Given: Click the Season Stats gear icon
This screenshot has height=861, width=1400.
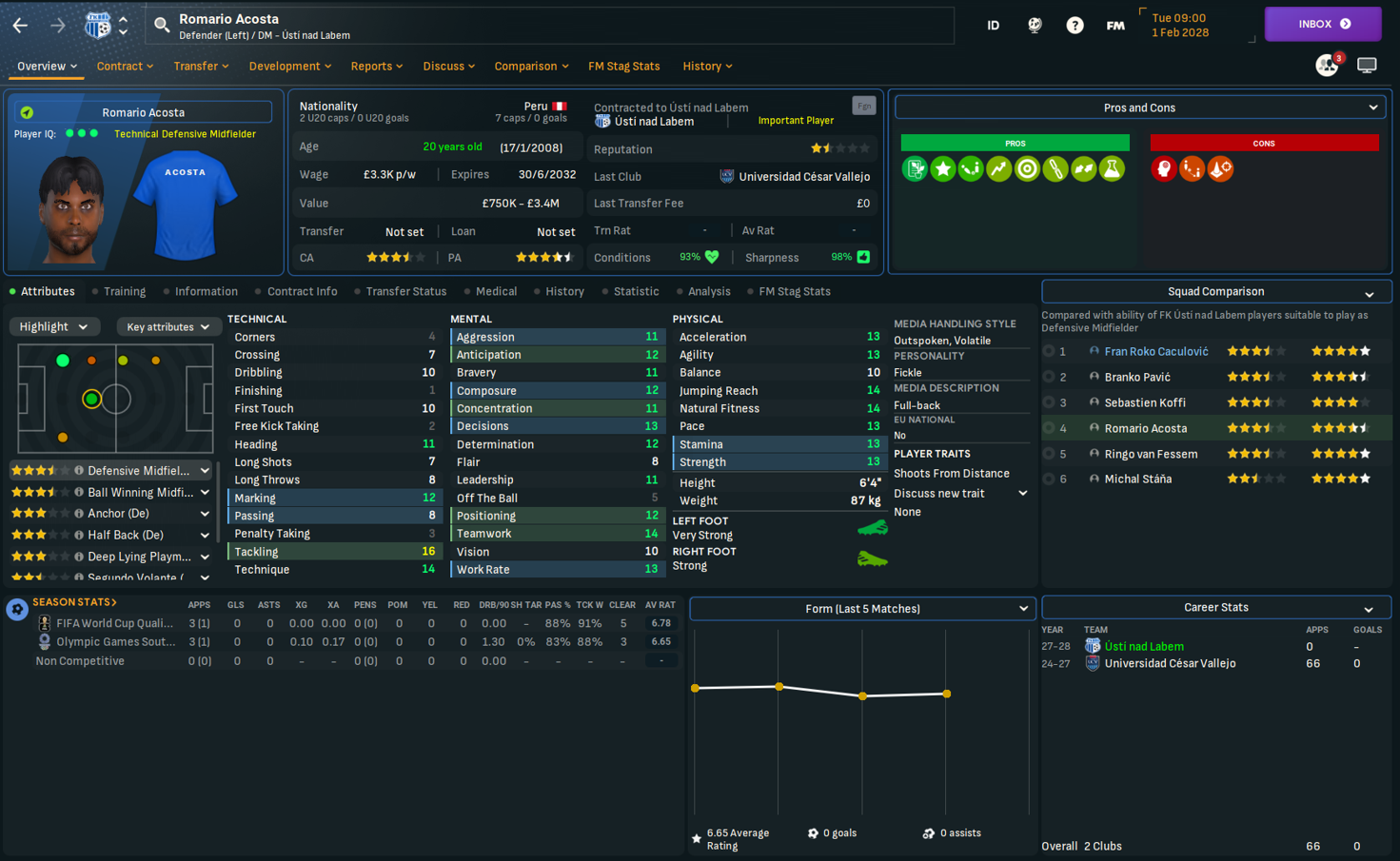Looking at the screenshot, I should coord(17,609).
